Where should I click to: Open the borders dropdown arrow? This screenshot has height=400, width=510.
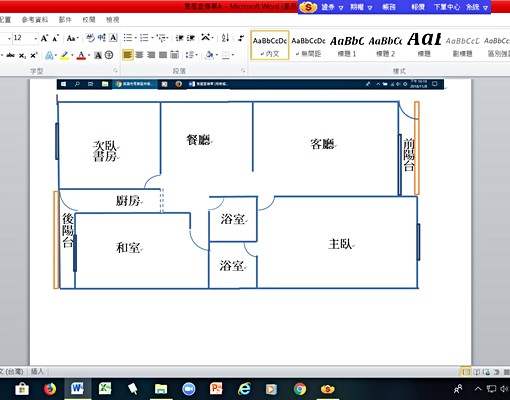click(x=233, y=55)
